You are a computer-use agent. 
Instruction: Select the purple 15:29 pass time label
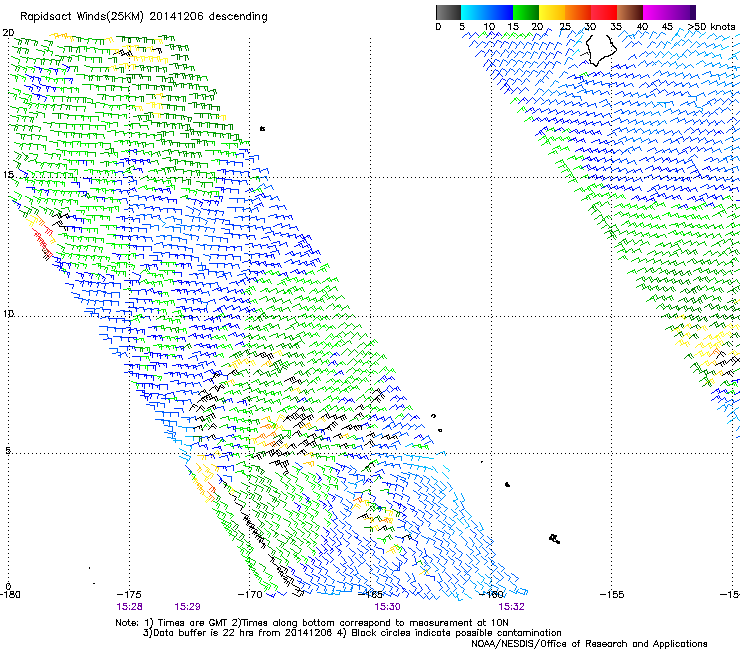point(187,607)
